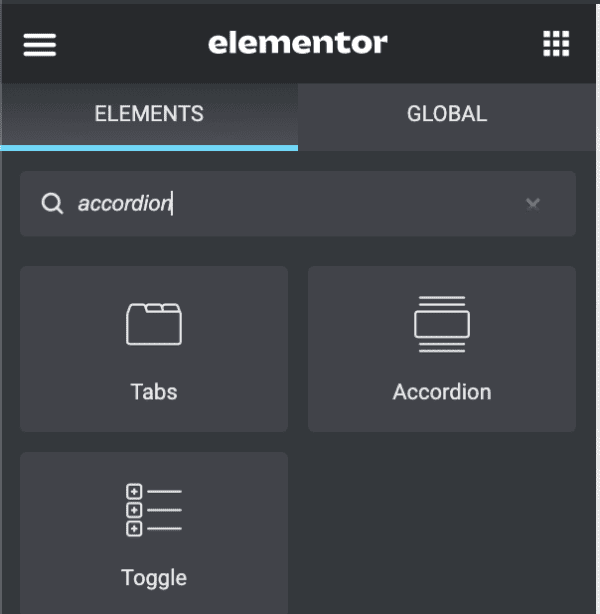Image resolution: width=600 pixels, height=614 pixels.
Task: Click the Accordion widget icon
Action: click(441, 324)
